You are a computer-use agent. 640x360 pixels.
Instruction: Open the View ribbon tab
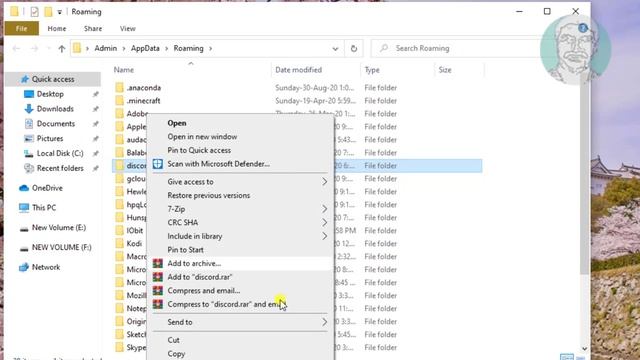(127, 29)
